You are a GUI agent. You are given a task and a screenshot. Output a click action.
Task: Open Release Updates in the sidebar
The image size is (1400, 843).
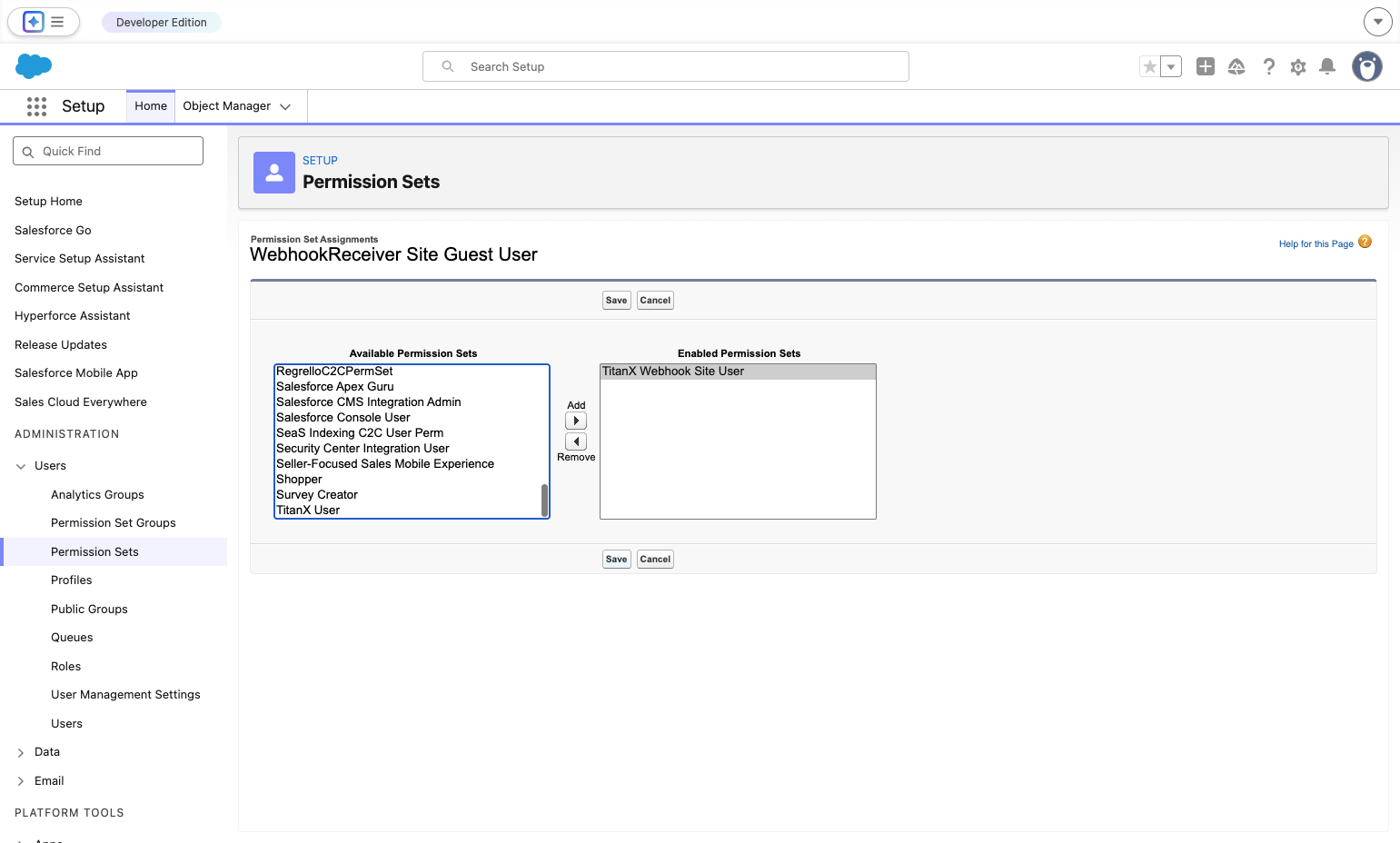[x=61, y=345]
